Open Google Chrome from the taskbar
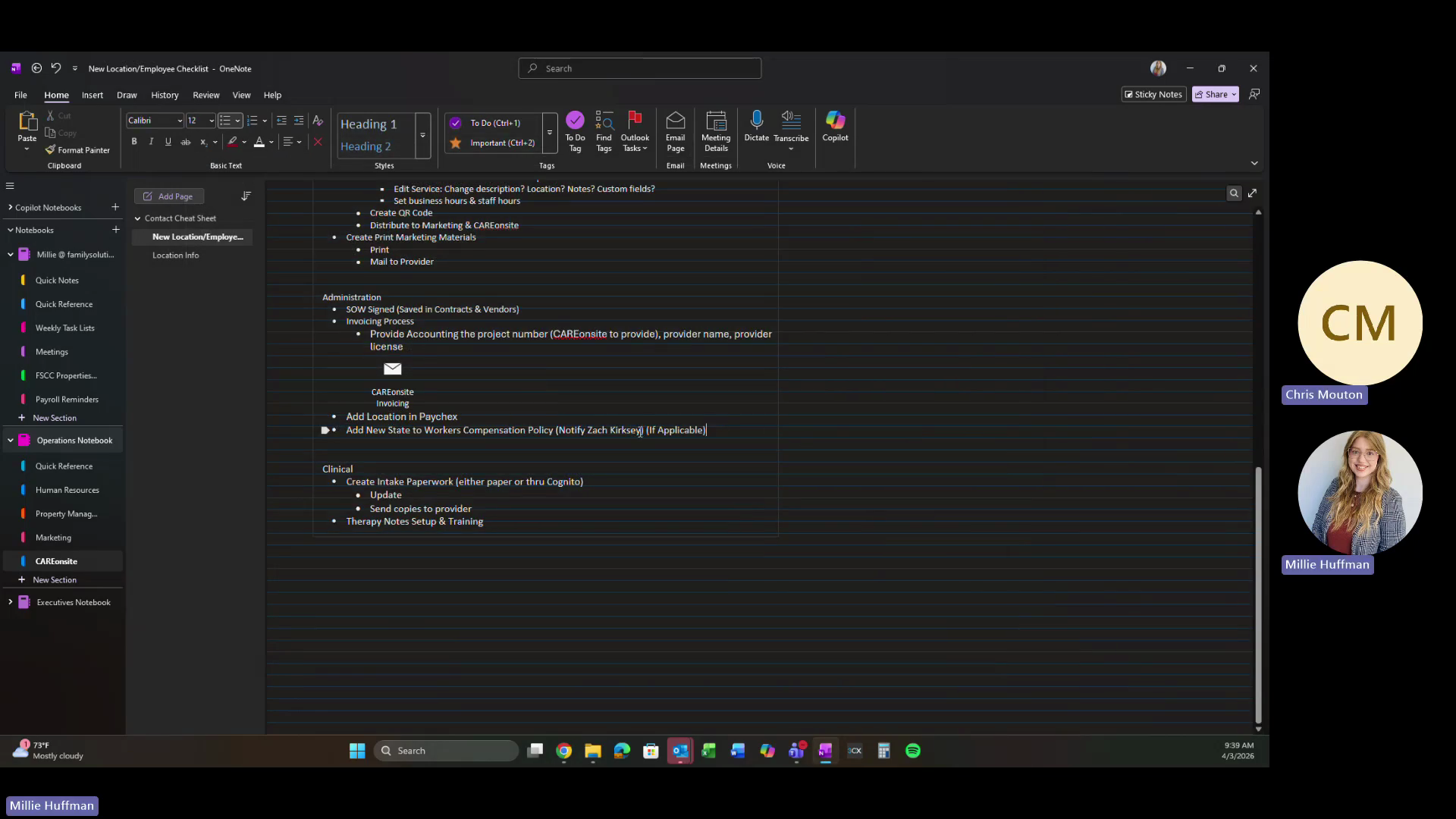Viewport: 1456px width, 819px height. click(563, 751)
